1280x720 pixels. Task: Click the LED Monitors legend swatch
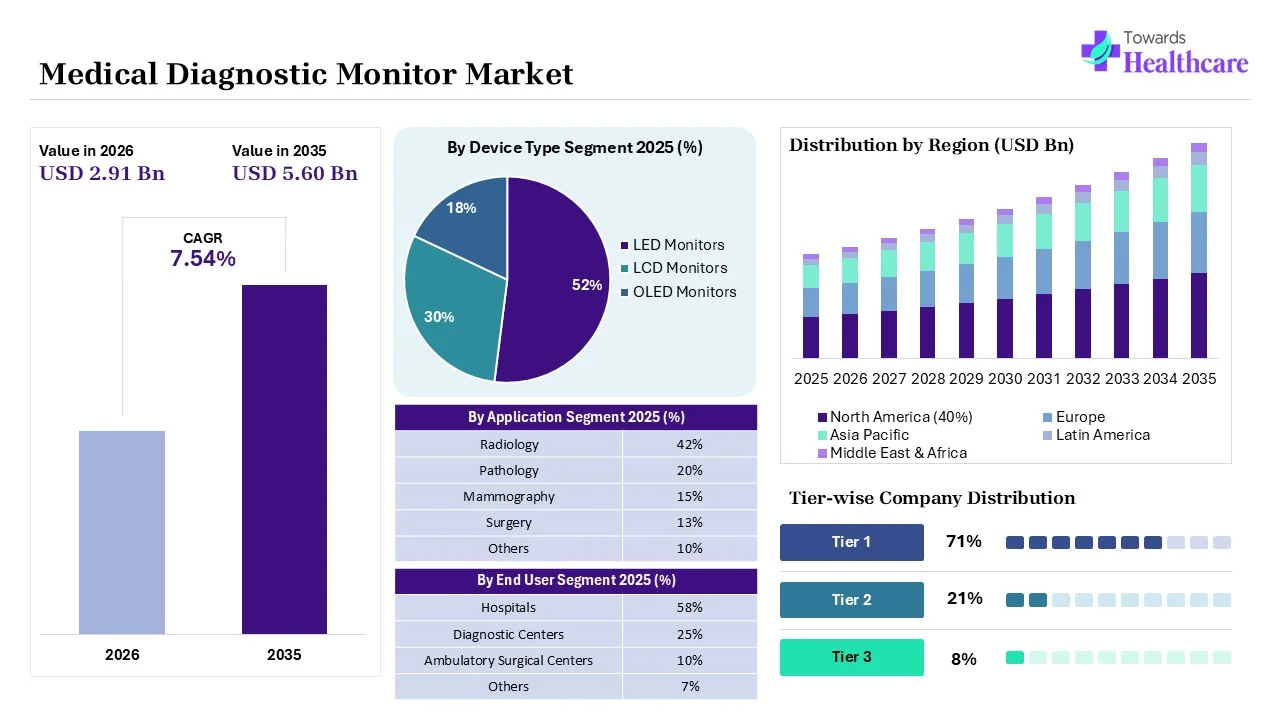625,245
